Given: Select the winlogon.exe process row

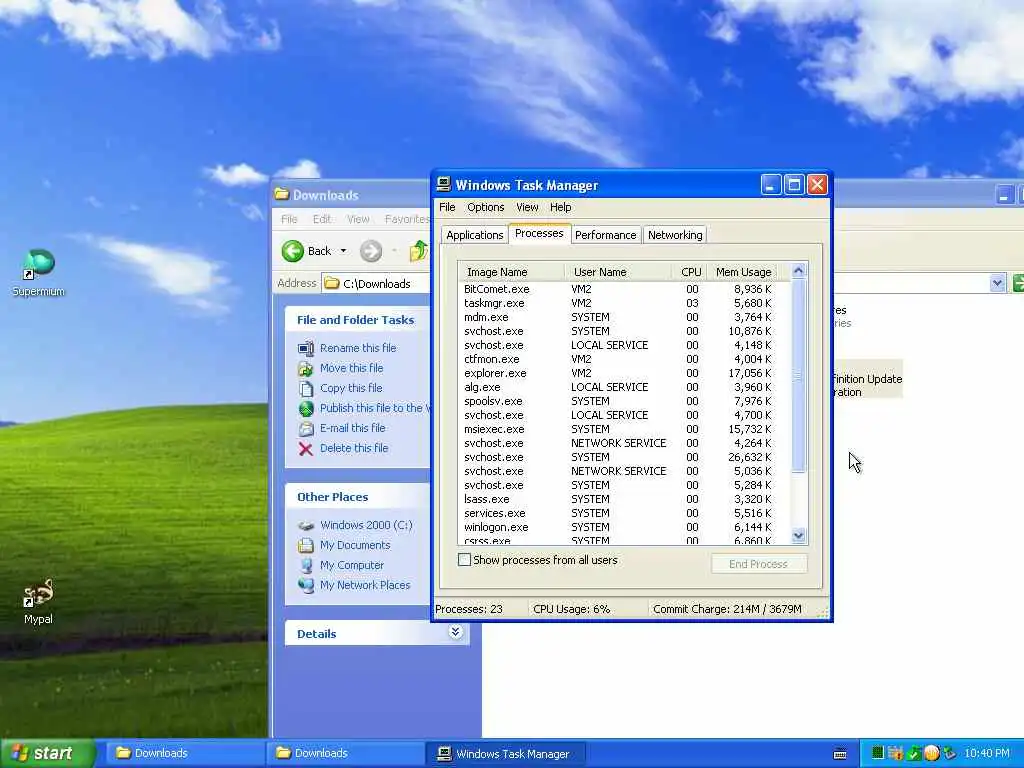Looking at the screenshot, I should coord(618,527).
